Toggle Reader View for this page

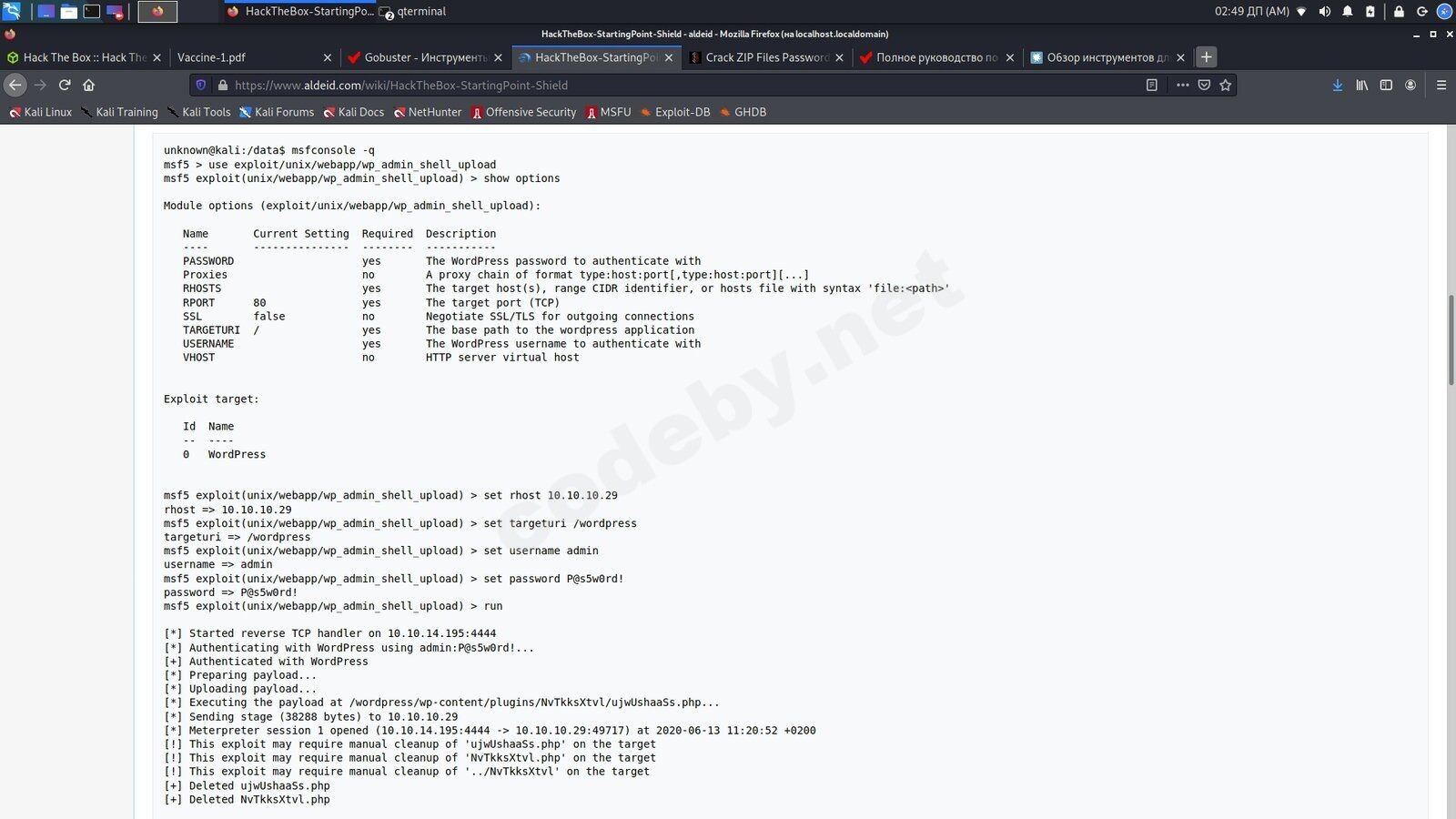point(1151,85)
